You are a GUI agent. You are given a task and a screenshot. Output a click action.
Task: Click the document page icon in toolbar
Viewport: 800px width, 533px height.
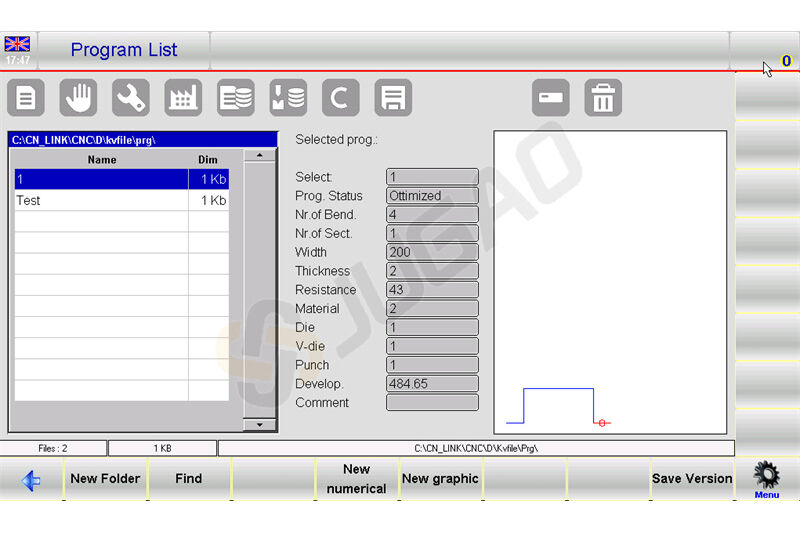pos(26,98)
